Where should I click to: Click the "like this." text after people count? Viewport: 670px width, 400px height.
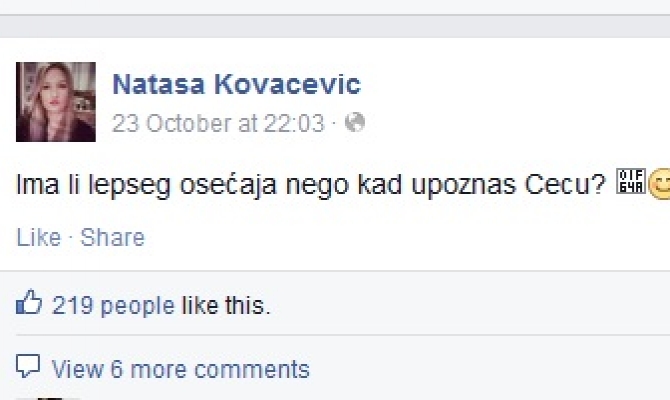click(x=226, y=306)
